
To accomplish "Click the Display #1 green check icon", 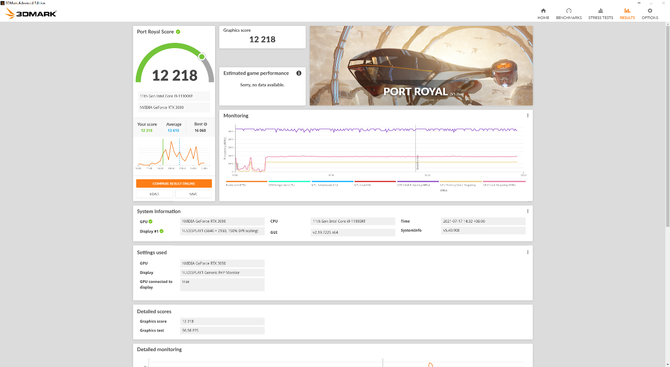I will point(162,231).
